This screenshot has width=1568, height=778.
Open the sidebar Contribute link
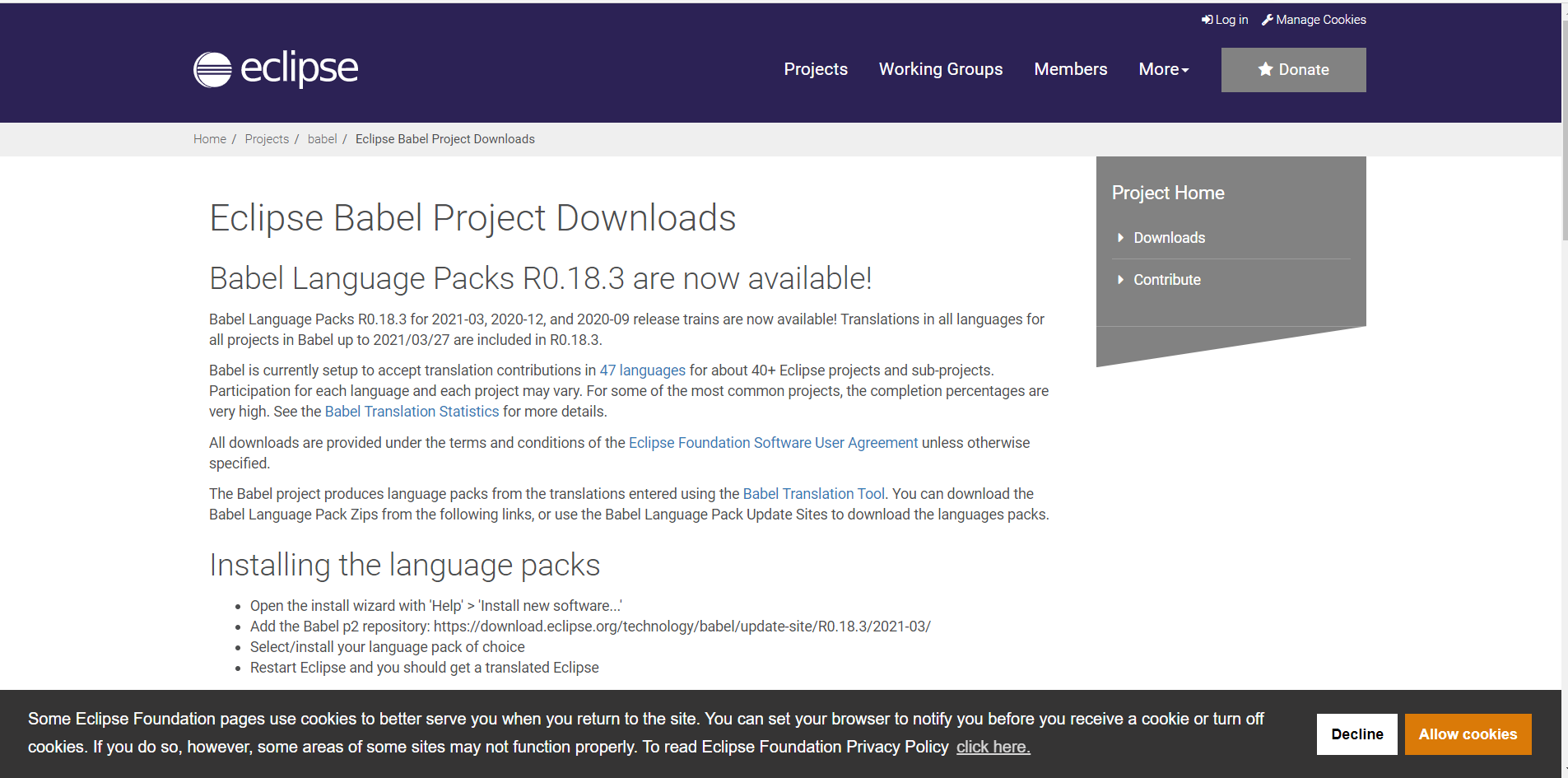click(x=1167, y=280)
